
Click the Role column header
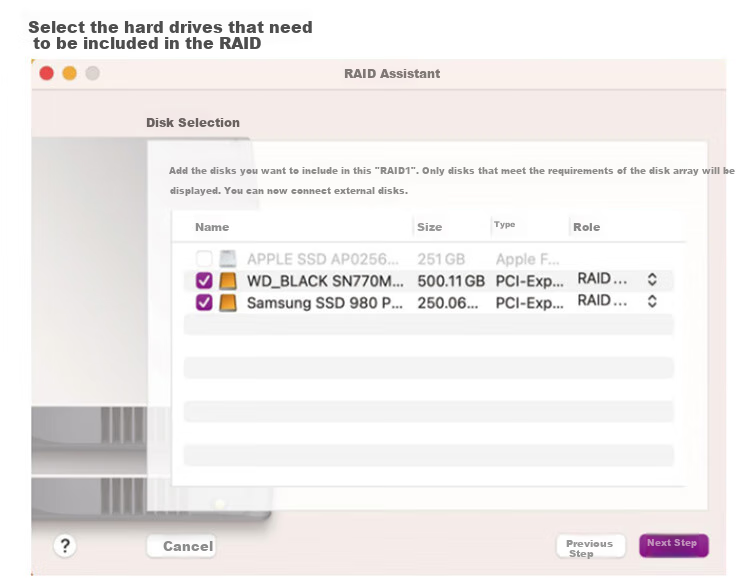(x=586, y=227)
